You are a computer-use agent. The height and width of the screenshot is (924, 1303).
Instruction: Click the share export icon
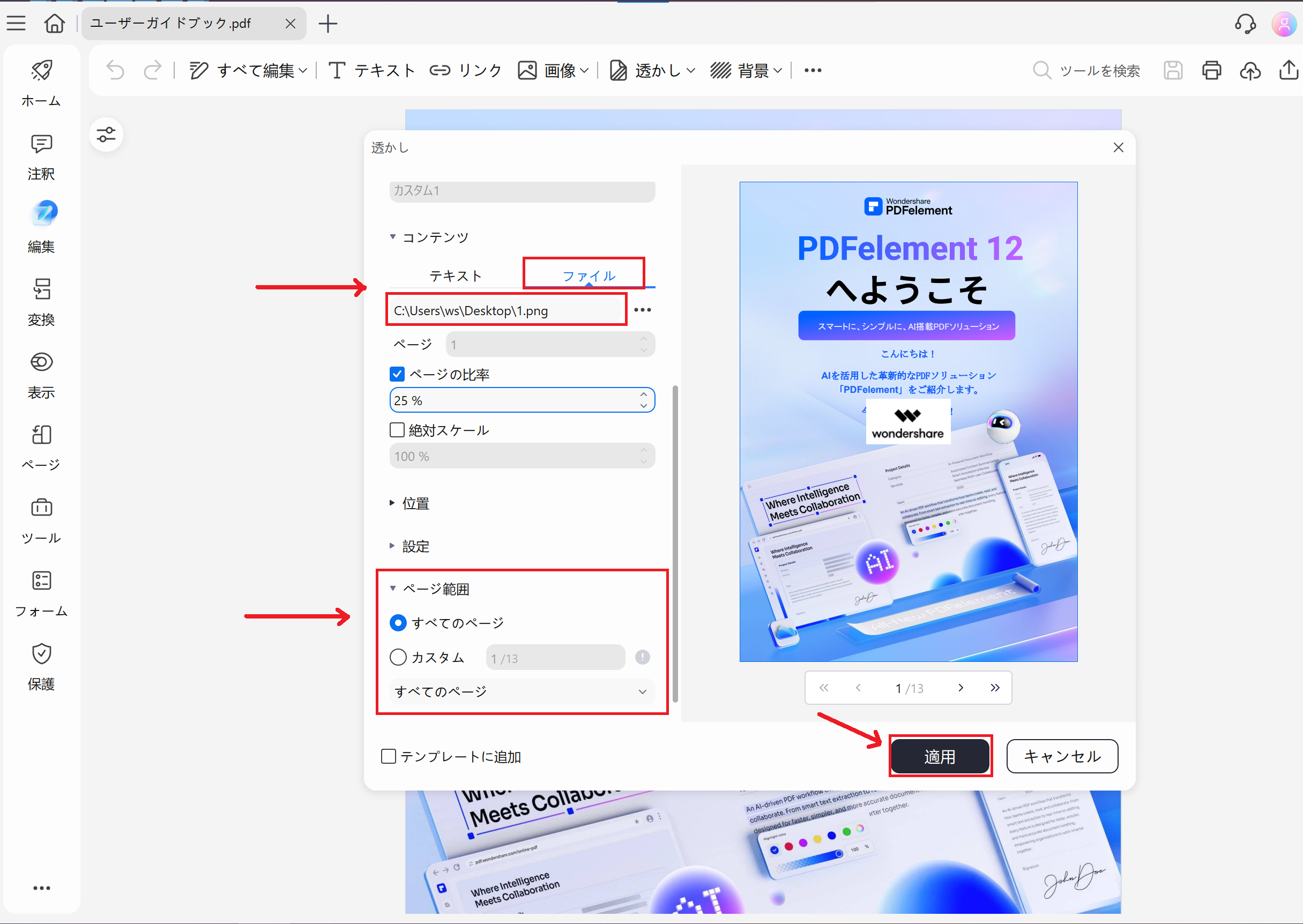click(x=1289, y=71)
